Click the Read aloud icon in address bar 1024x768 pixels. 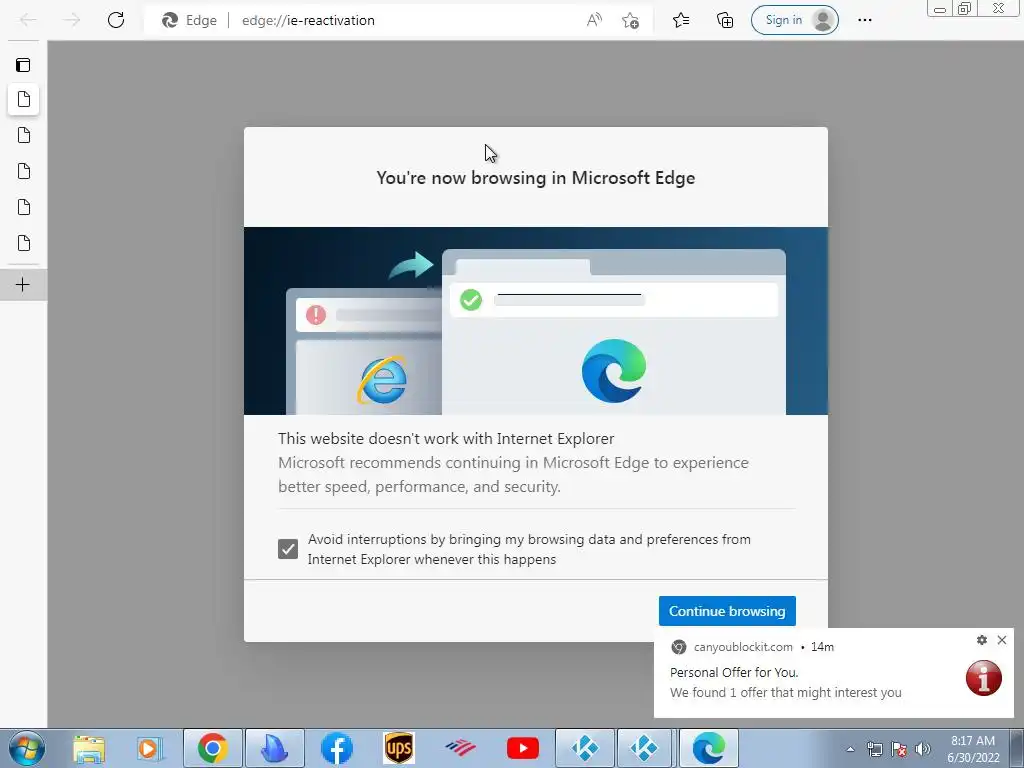click(594, 20)
